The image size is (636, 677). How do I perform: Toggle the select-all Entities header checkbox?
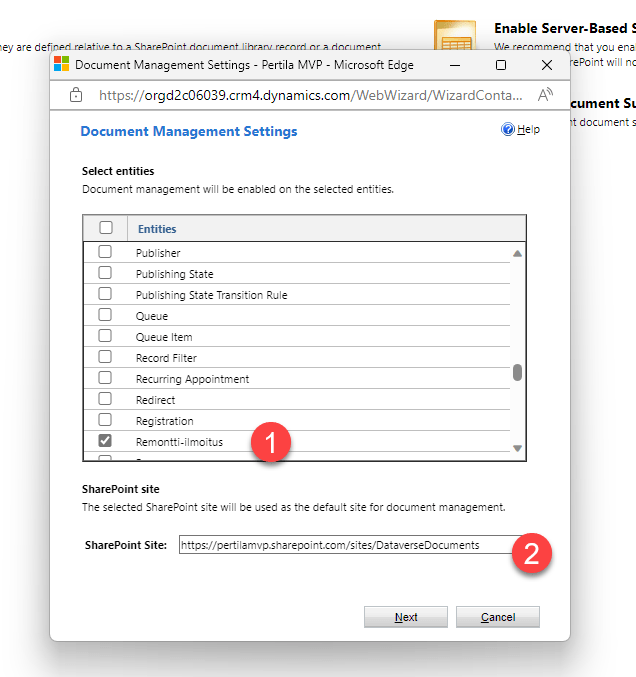(x=106, y=228)
